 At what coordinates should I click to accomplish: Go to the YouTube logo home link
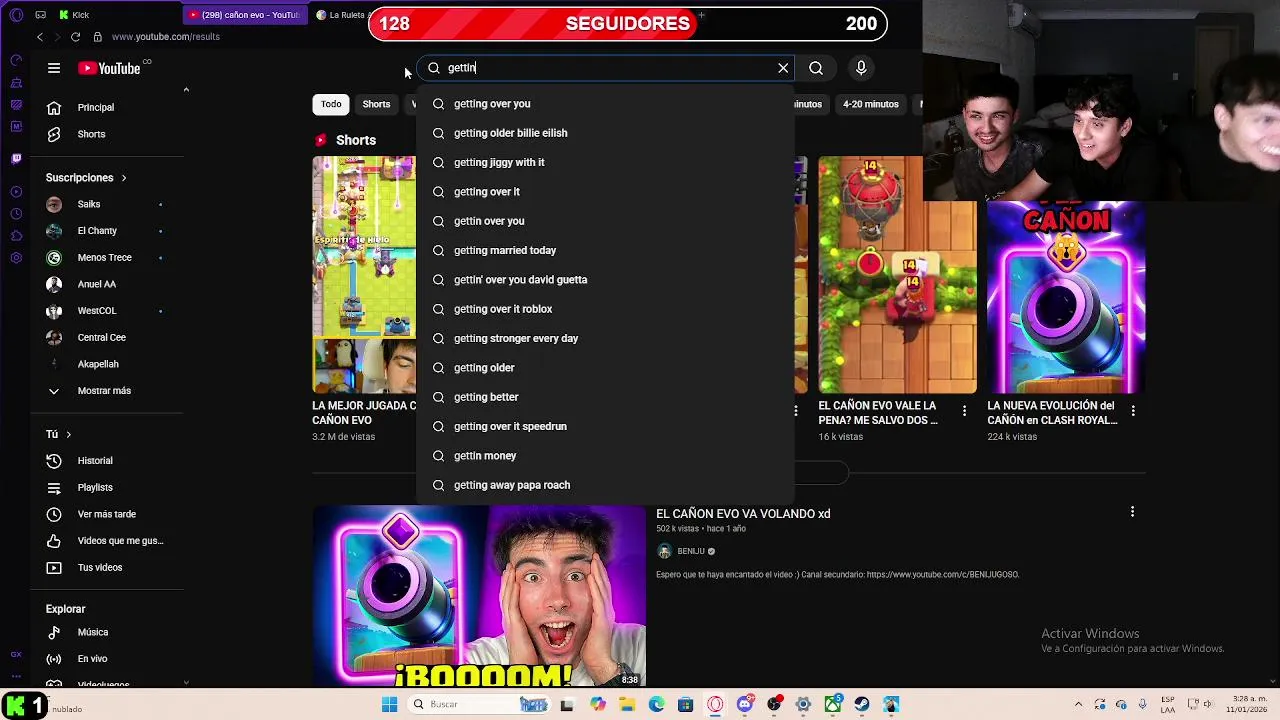click(109, 68)
